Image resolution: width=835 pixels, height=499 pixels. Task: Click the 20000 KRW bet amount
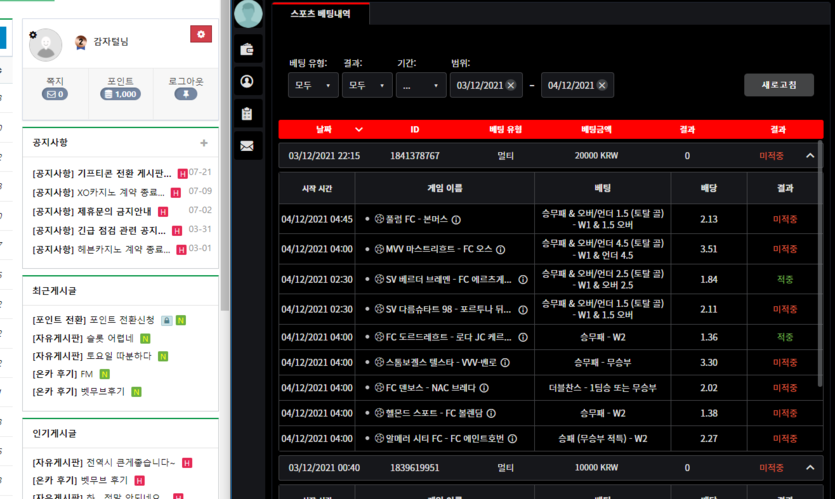pyautogui.click(x=596, y=156)
